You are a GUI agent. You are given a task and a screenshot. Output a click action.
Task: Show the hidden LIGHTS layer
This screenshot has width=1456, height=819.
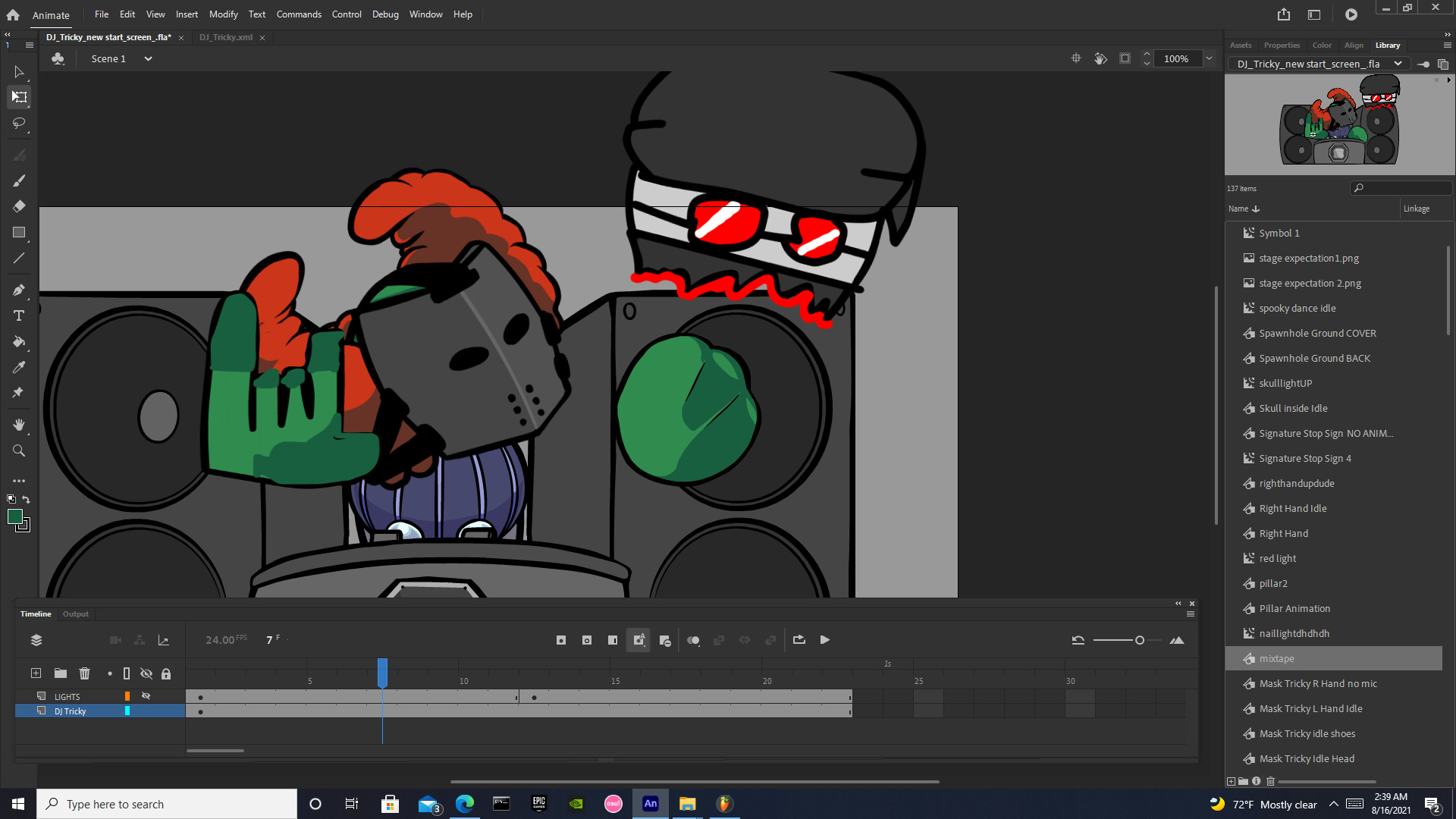(146, 696)
